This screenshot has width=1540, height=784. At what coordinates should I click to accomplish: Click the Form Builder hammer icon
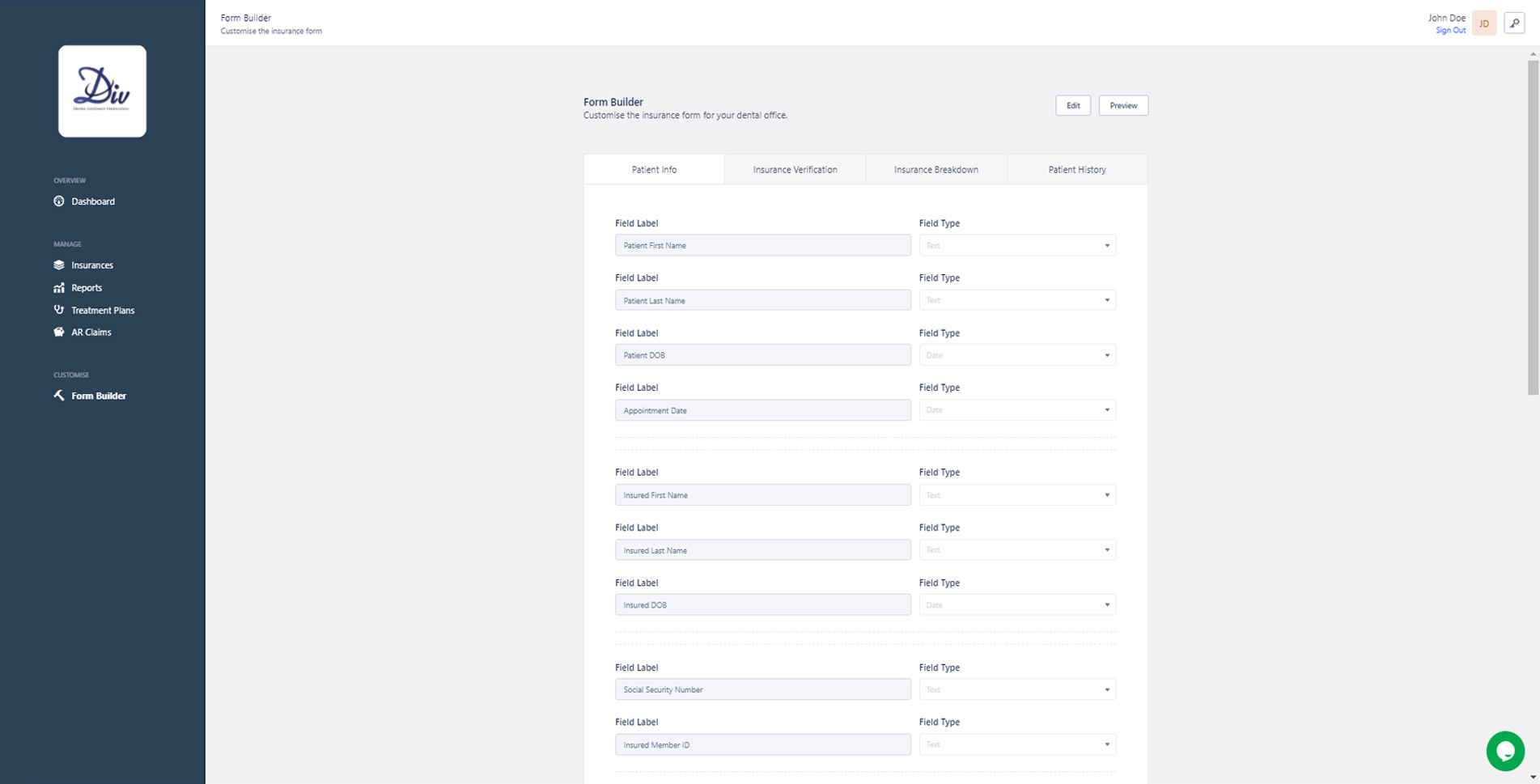point(59,396)
